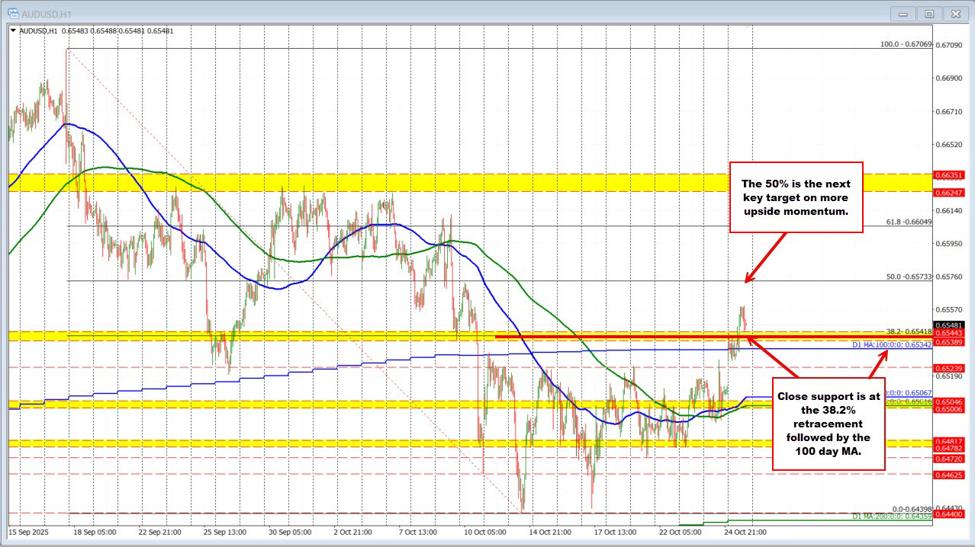Click the 0.66520 price scale value
The width and height of the screenshot is (975, 547).
pyautogui.click(x=949, y=144)
